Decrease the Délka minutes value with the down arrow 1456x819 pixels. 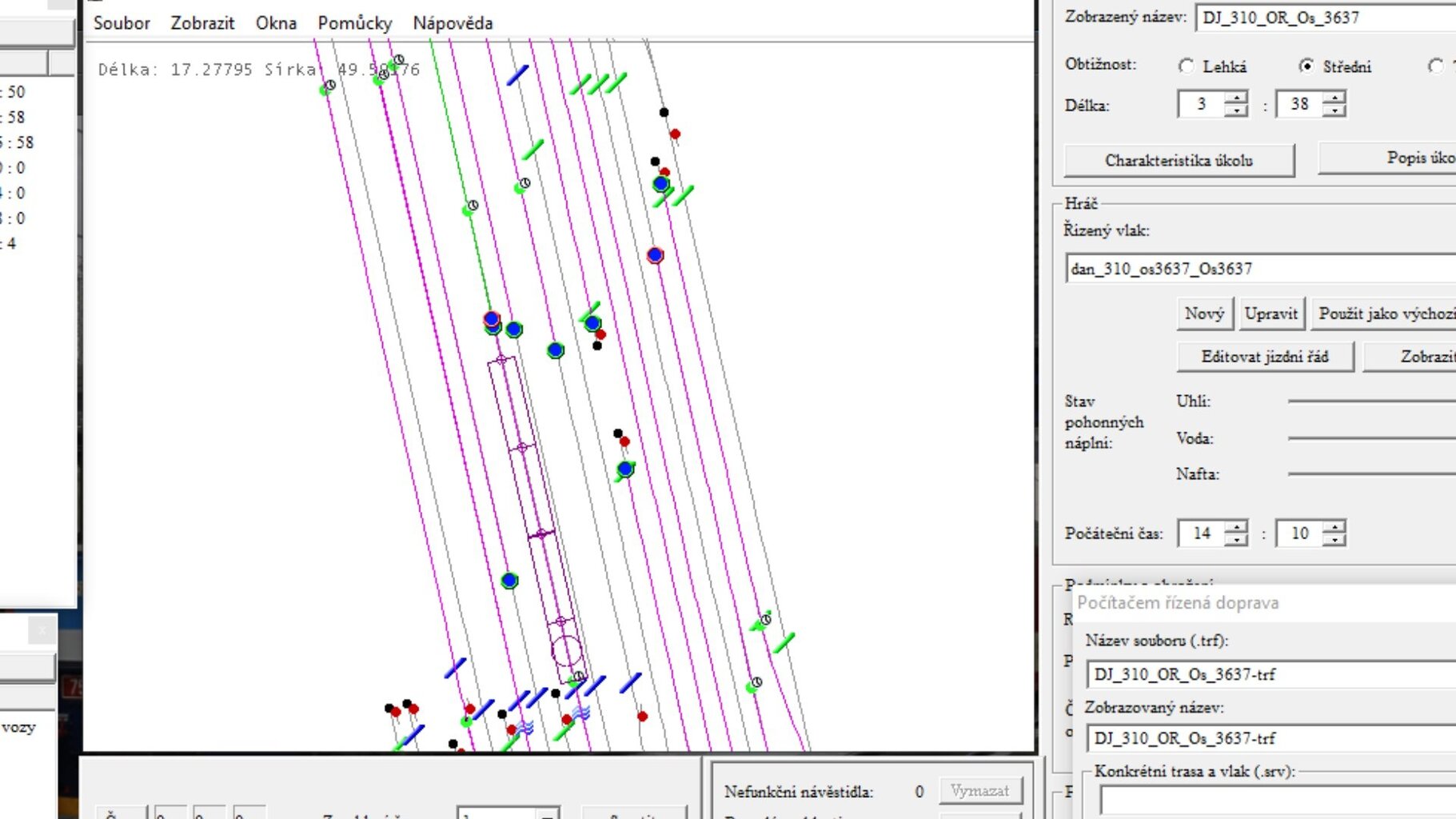coord(1334,110)
